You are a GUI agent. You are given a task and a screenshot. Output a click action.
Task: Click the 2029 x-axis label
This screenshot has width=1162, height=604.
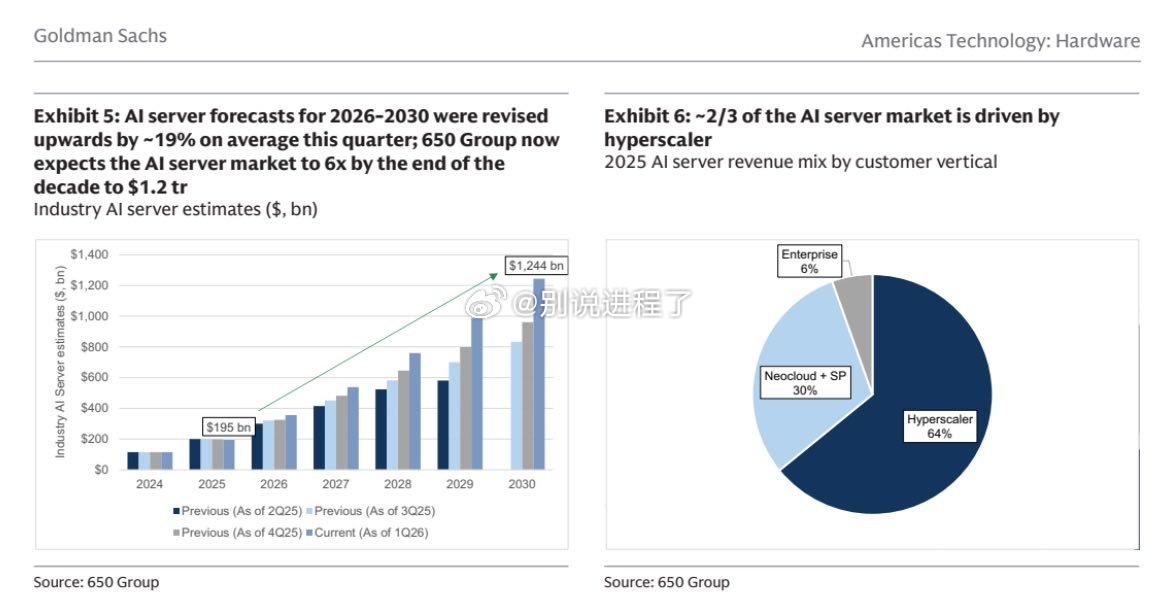pos(459,484)
